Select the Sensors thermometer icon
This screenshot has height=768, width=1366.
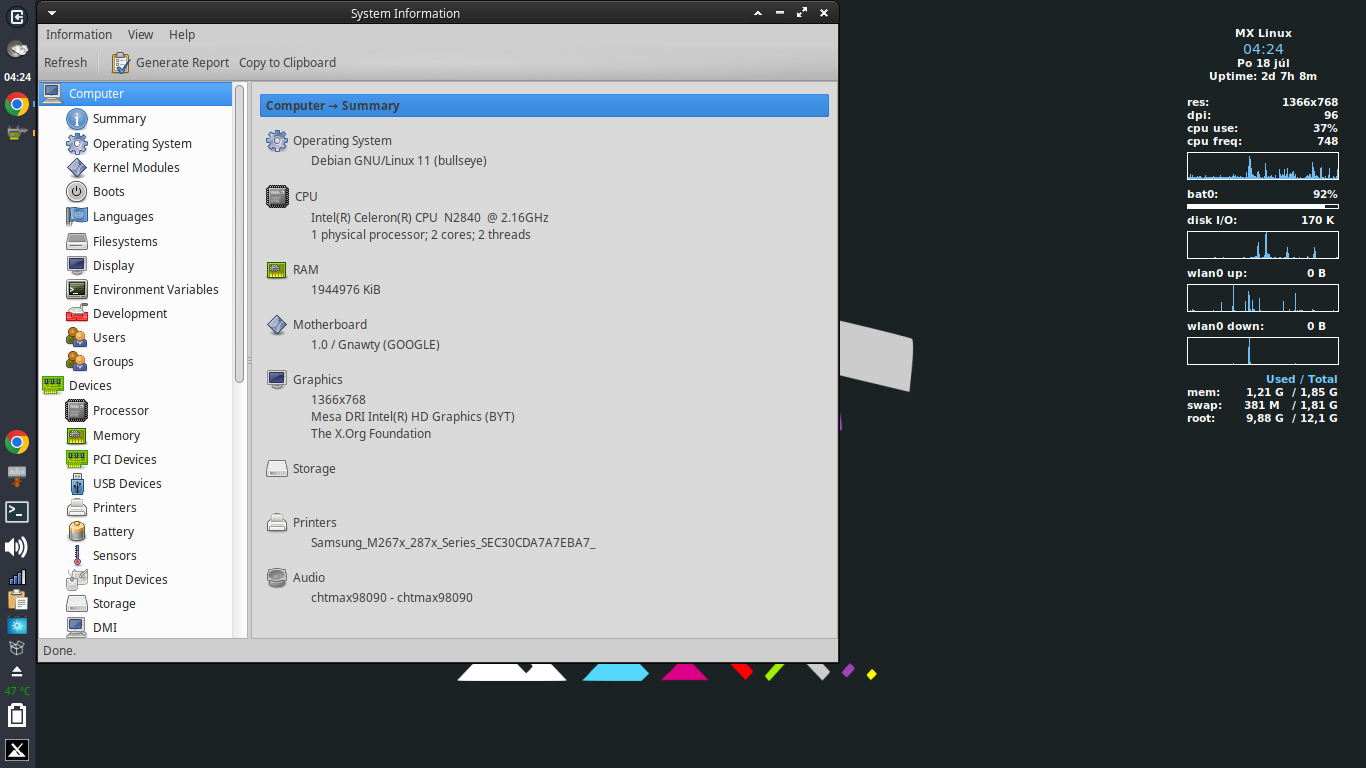77,555
